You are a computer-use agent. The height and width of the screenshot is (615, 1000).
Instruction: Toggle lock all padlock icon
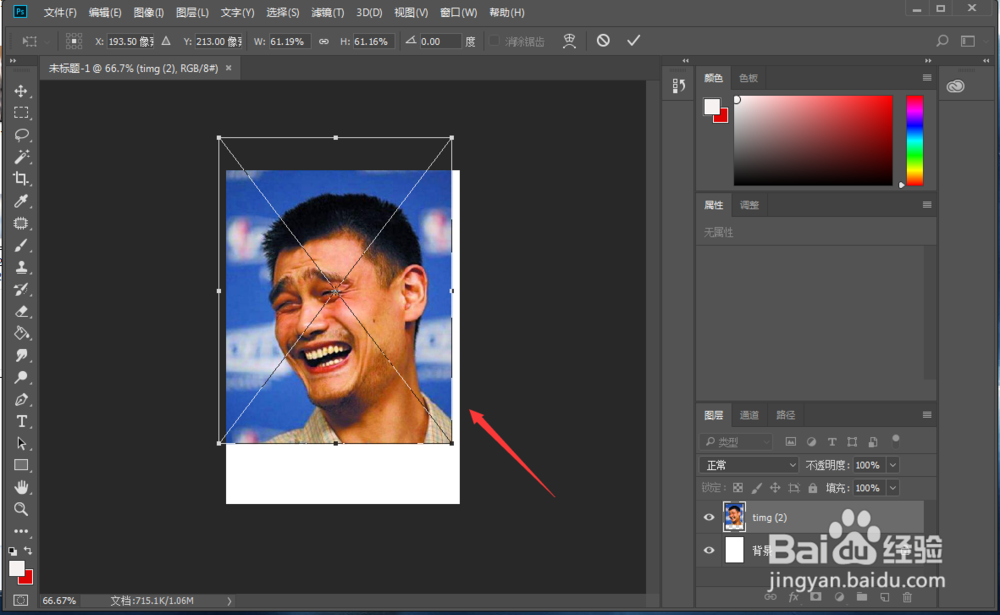(x=812, y=488)
